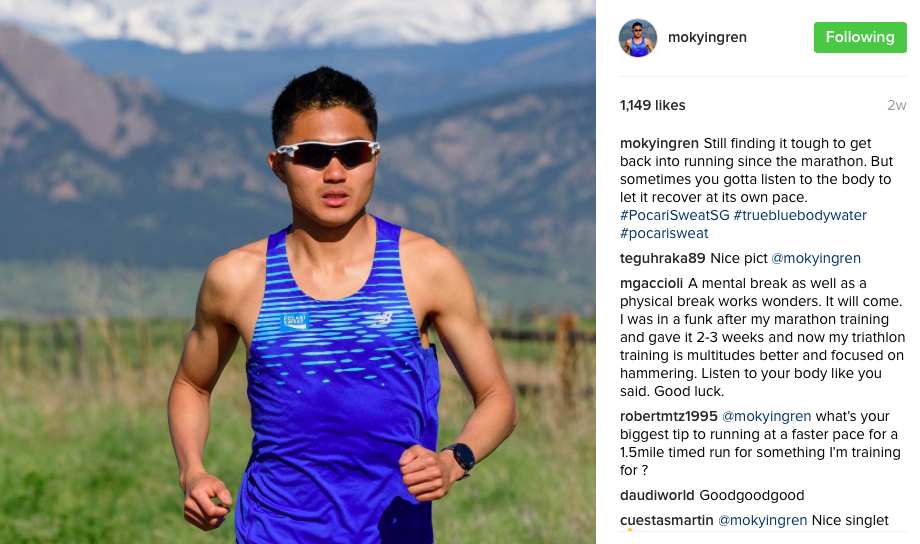Viewport: 920px width, 544px height.
Task: Click mokyingren username in the caption
Action: (x=659, y=143)
